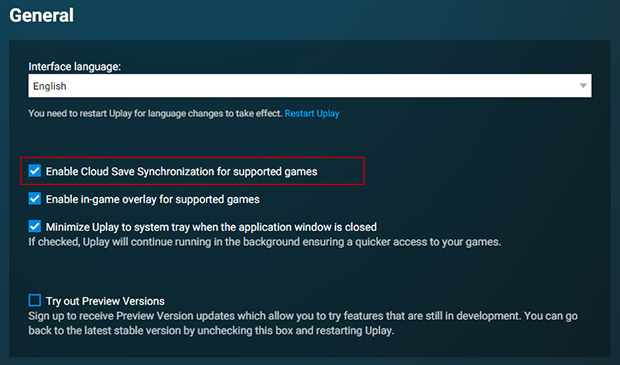Click the 'If checked, Uplay will continue' description
Viewport: 620px width, 365px height.
click(265, 242)
